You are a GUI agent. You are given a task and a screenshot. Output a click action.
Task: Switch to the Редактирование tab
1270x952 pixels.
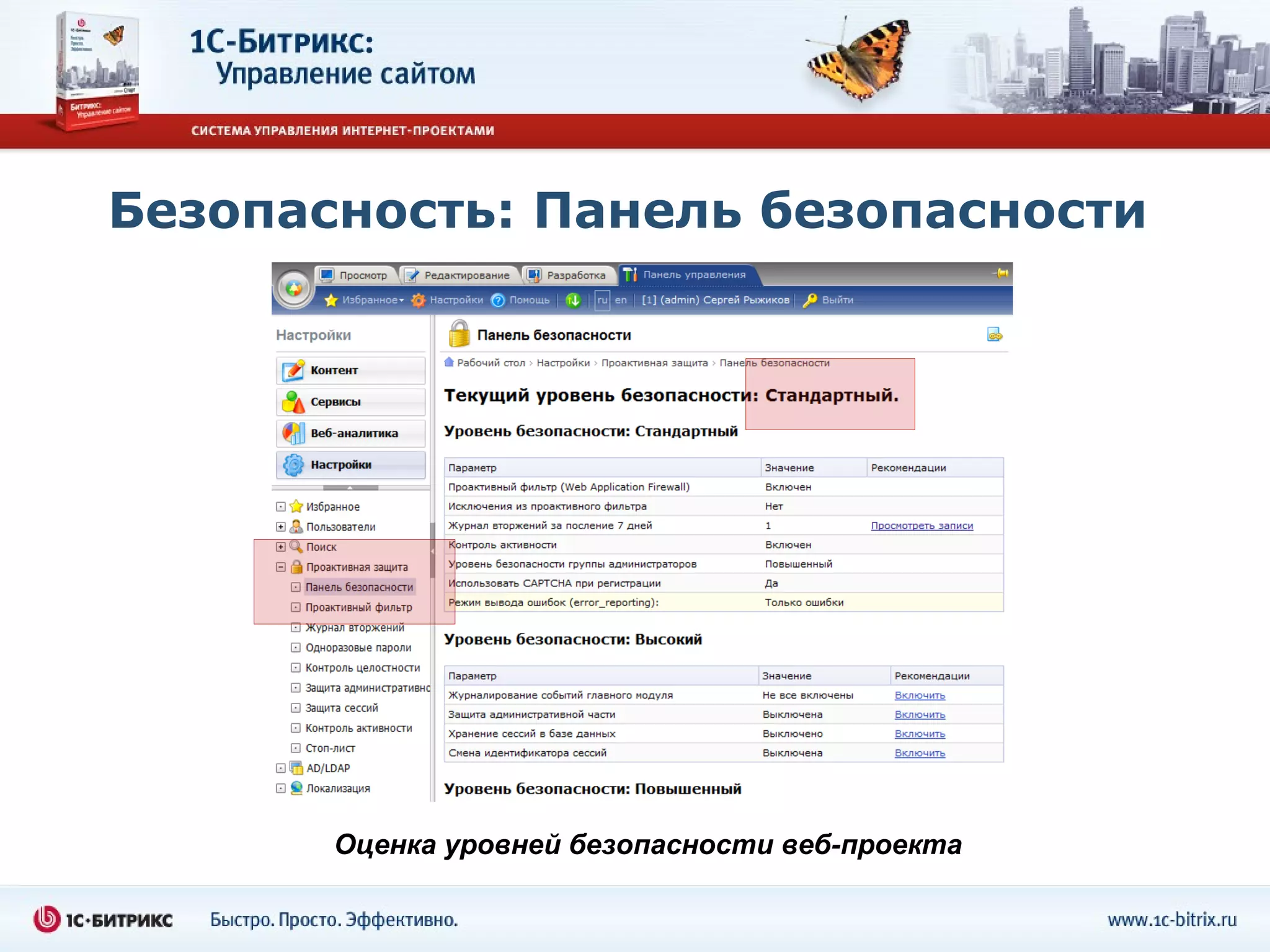(x=460, y=275)
